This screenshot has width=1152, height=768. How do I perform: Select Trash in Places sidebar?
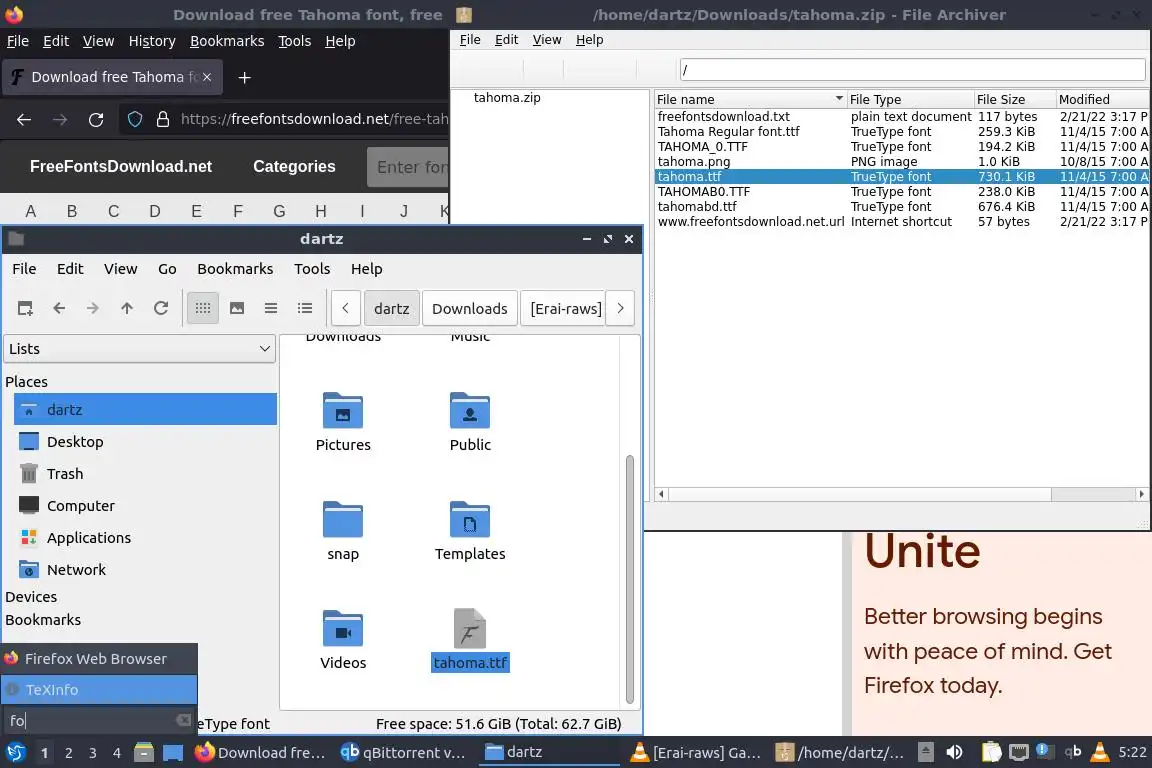[x=65, y=474]
